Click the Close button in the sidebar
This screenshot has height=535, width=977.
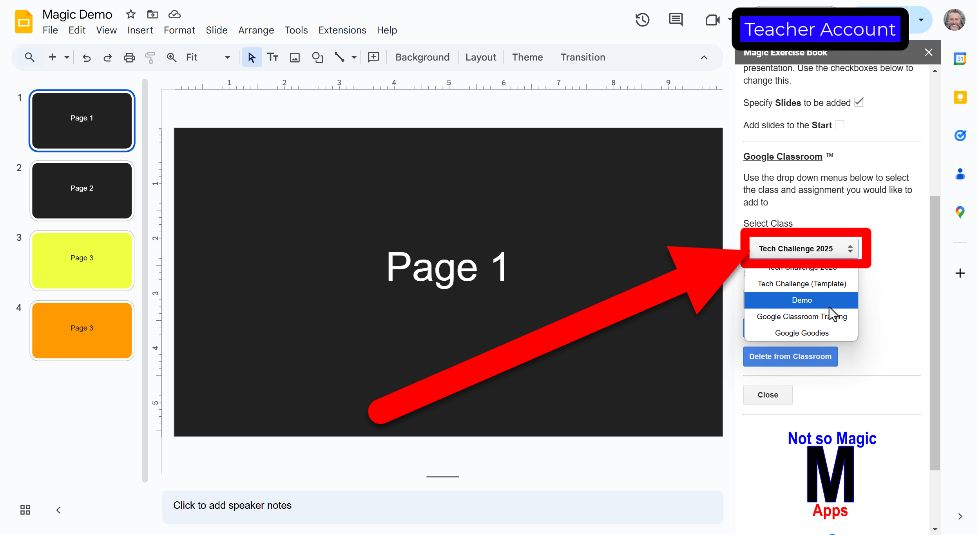coord(768,395)
